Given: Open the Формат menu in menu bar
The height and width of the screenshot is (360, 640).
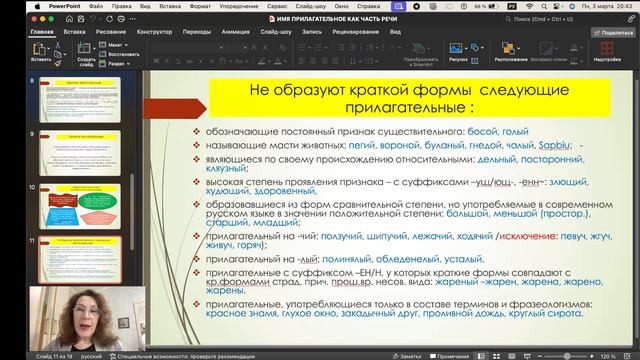Looking at the screenshot, I should pyautogui.click(x=200, y=6).
